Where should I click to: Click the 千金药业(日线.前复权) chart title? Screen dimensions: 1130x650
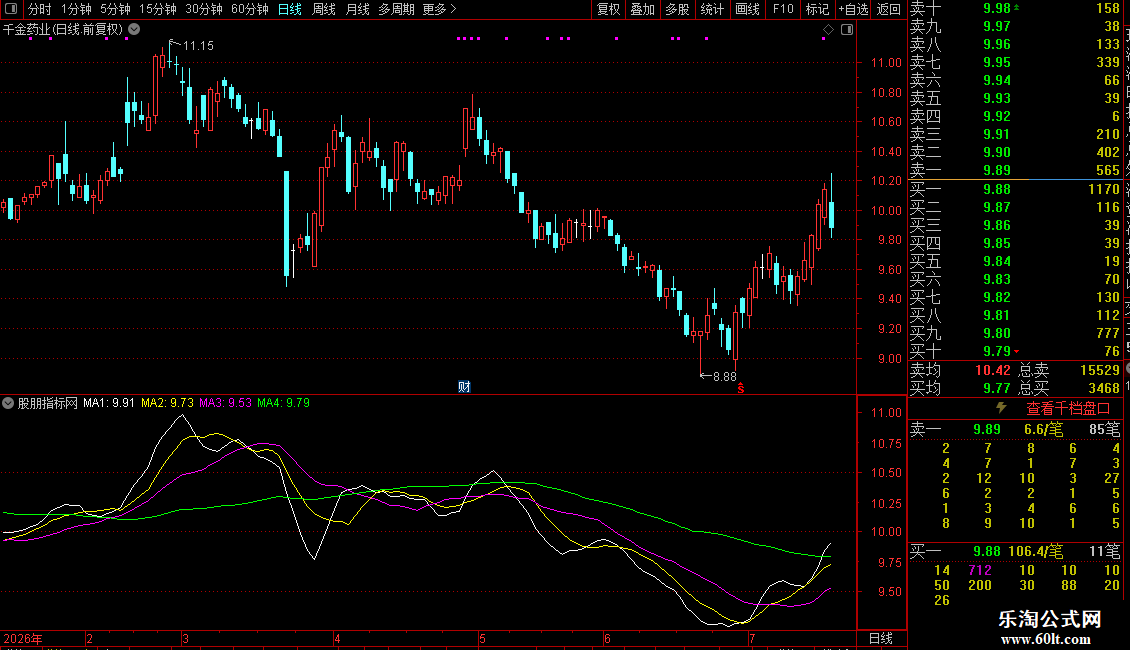(x=63, y=30)
